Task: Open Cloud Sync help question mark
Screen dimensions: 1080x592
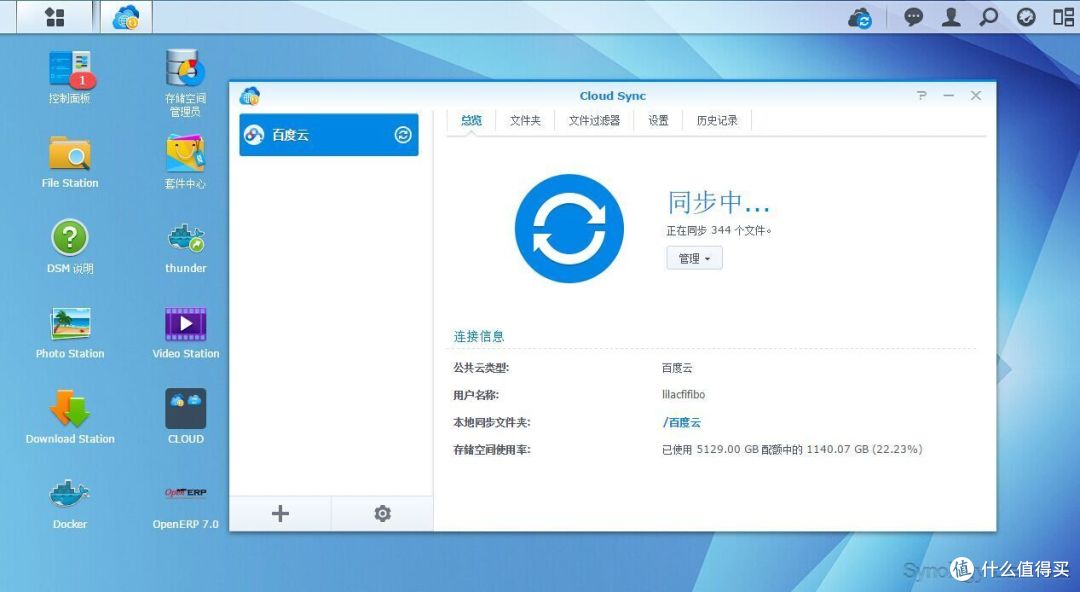Action: pyautogui.click(x=922, y=96)
